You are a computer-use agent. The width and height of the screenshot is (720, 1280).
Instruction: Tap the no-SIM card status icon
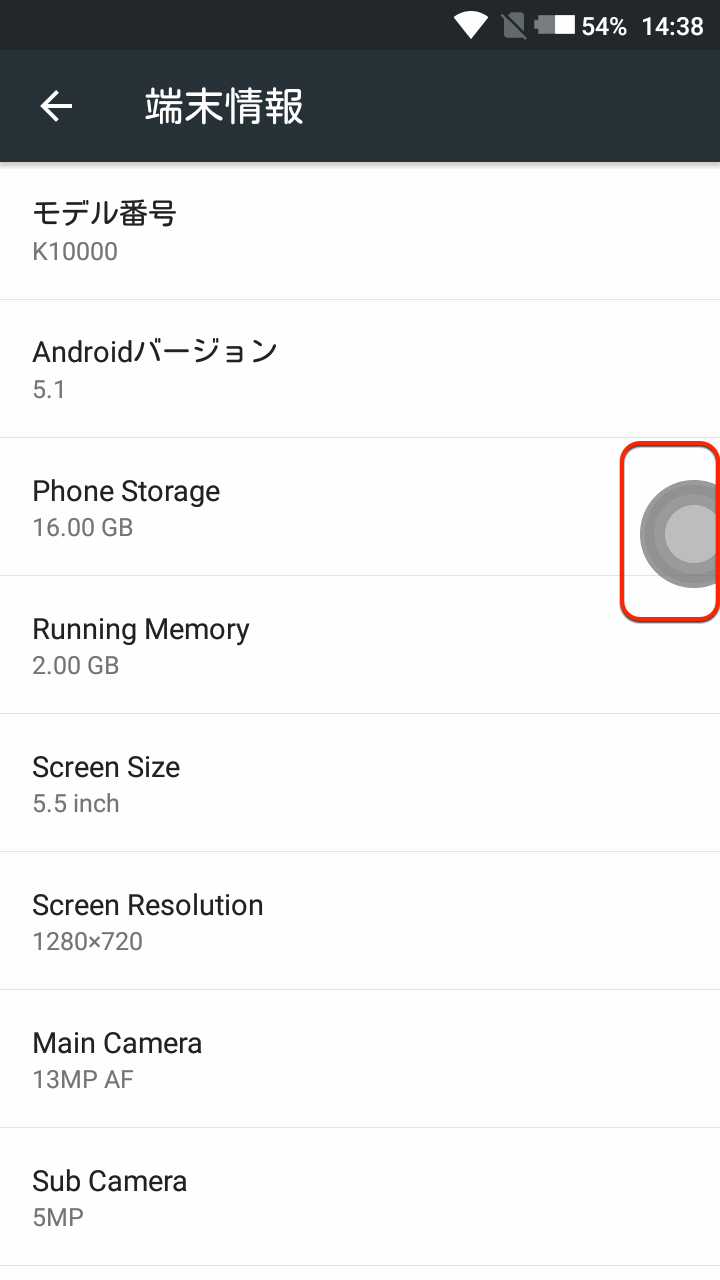point(514,26)
